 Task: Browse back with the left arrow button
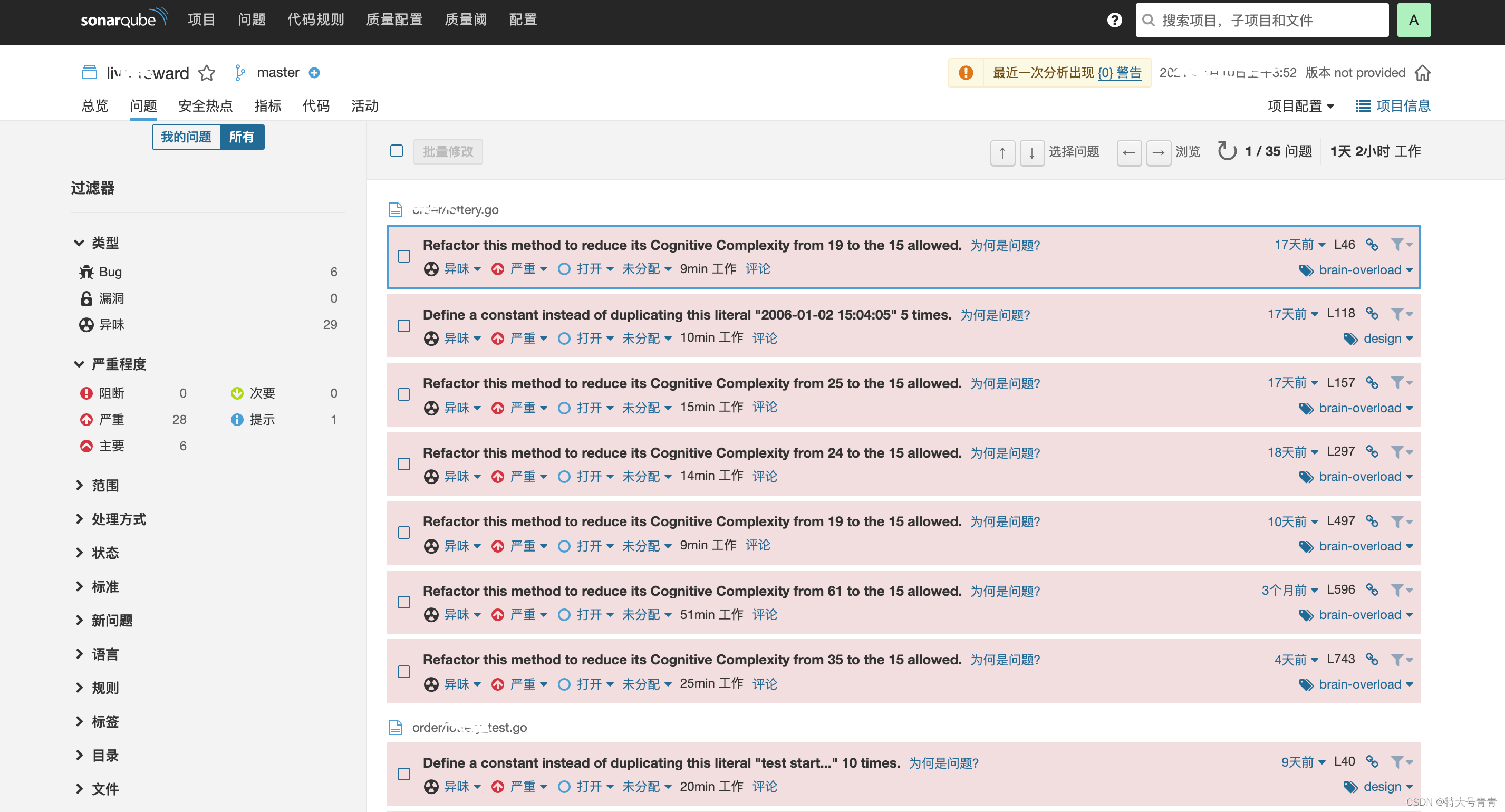pos(1128,152)
